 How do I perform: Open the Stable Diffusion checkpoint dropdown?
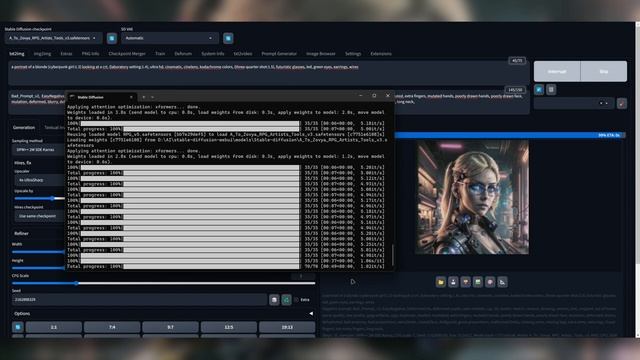point(53,38)
